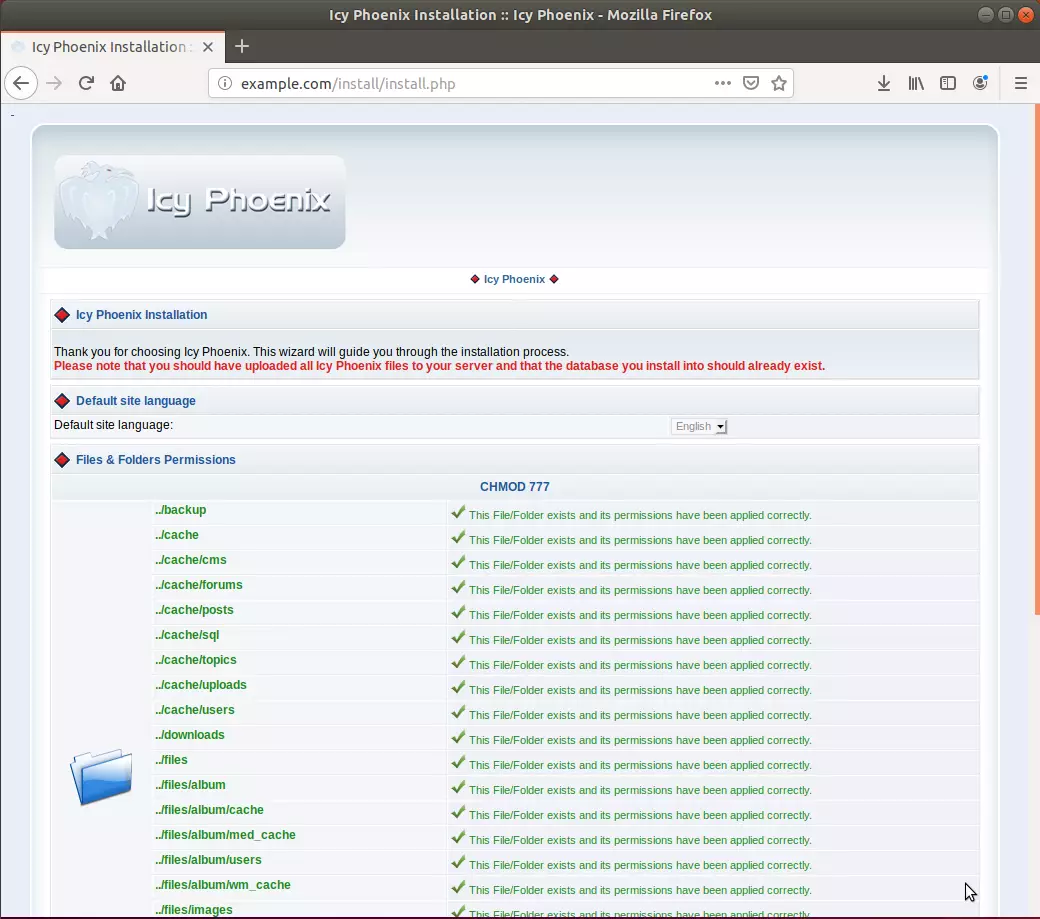Bookmark this page with the star

(779, 84)
